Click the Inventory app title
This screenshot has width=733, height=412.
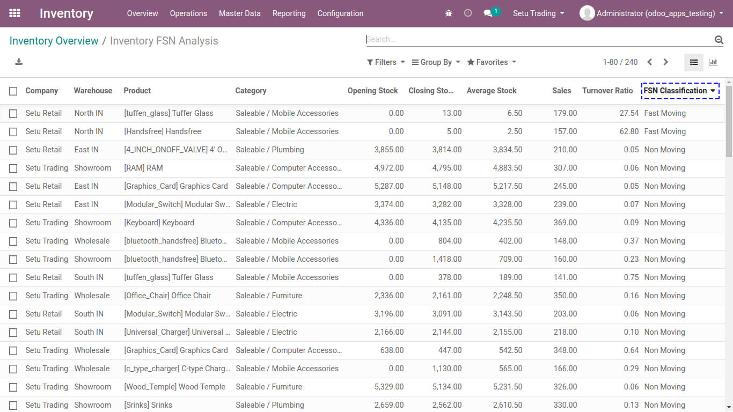66,14
